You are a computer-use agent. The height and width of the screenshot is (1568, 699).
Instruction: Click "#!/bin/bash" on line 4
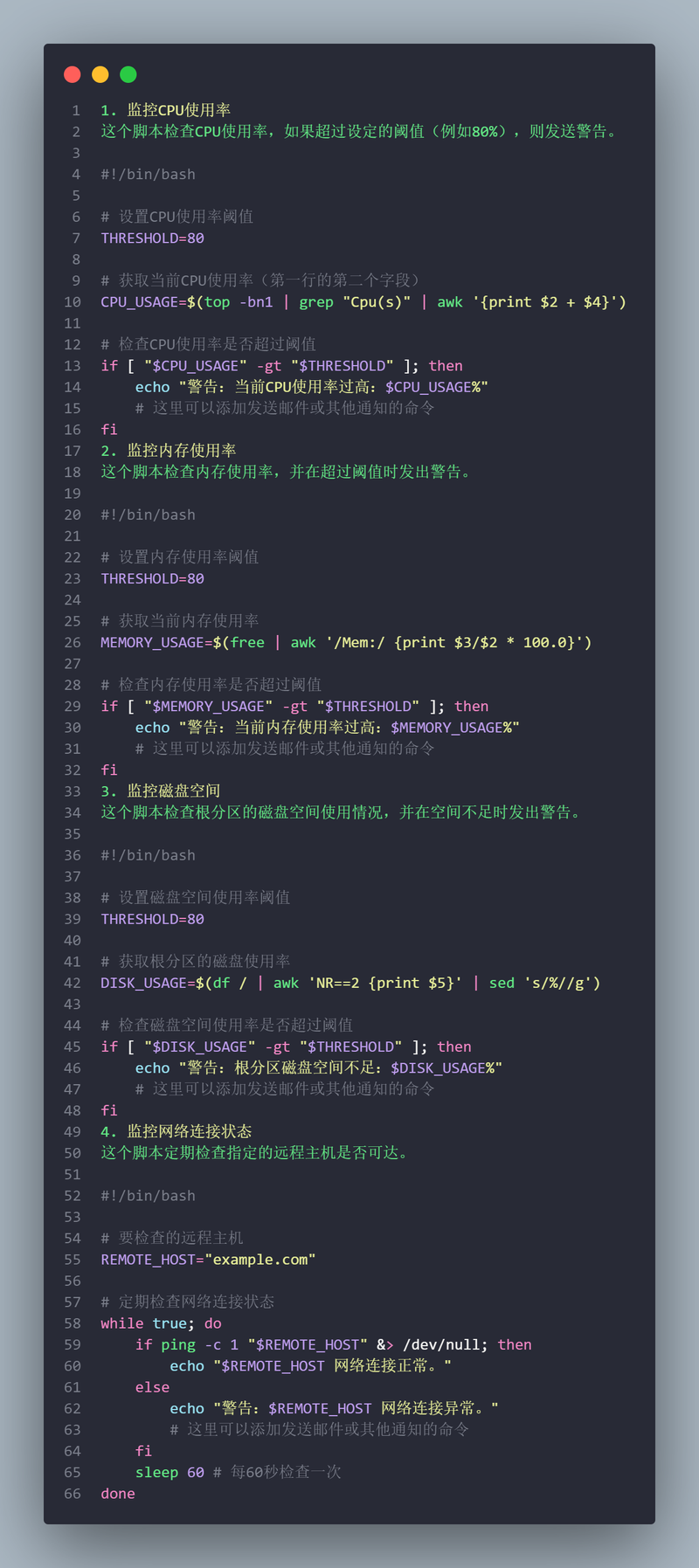(x=148, y=174)
